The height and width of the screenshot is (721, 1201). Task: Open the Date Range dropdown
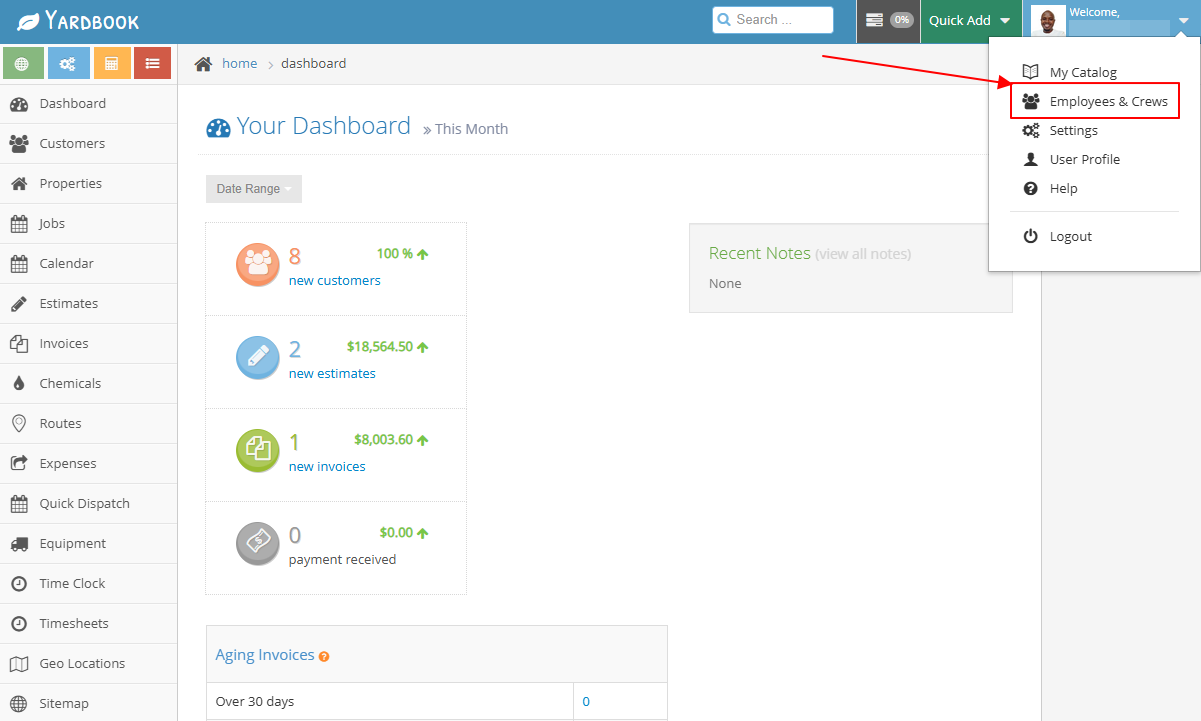coord(254,189)
